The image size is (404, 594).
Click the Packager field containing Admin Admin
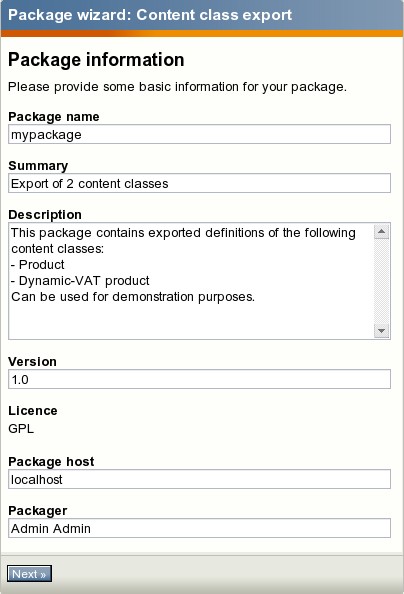199,528
